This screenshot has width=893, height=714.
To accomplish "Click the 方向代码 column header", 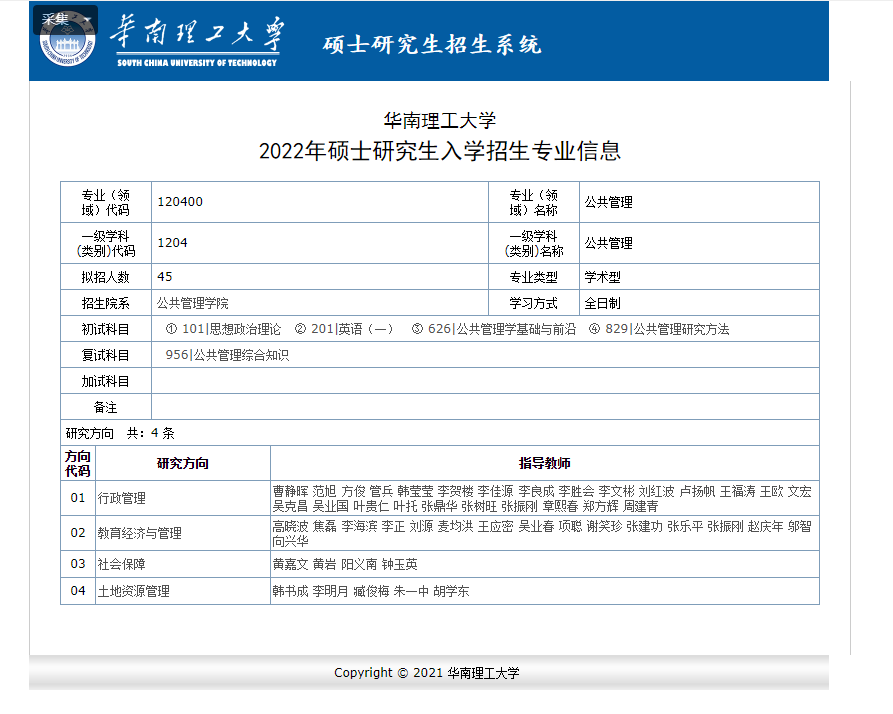I will [x=77, y=463].
